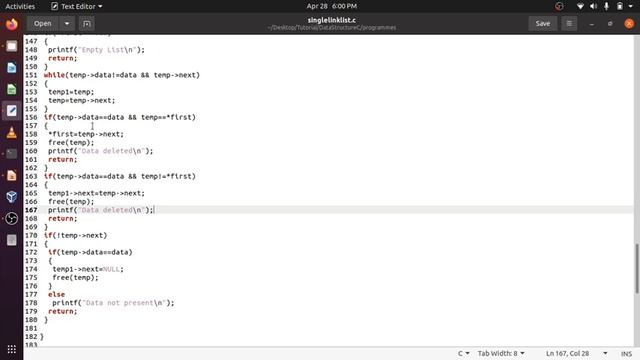Launch LibreOffice Calc from dock
640x360 pixels.
click(x=11, y=89)
